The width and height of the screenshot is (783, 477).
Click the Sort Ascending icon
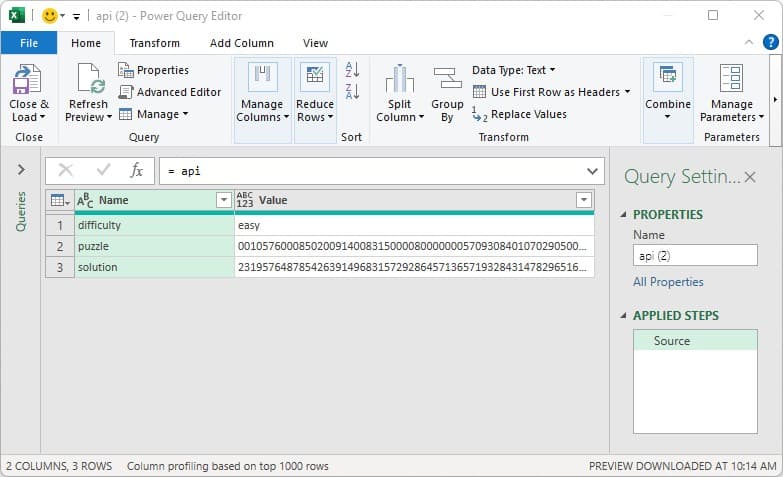(352, 70)
